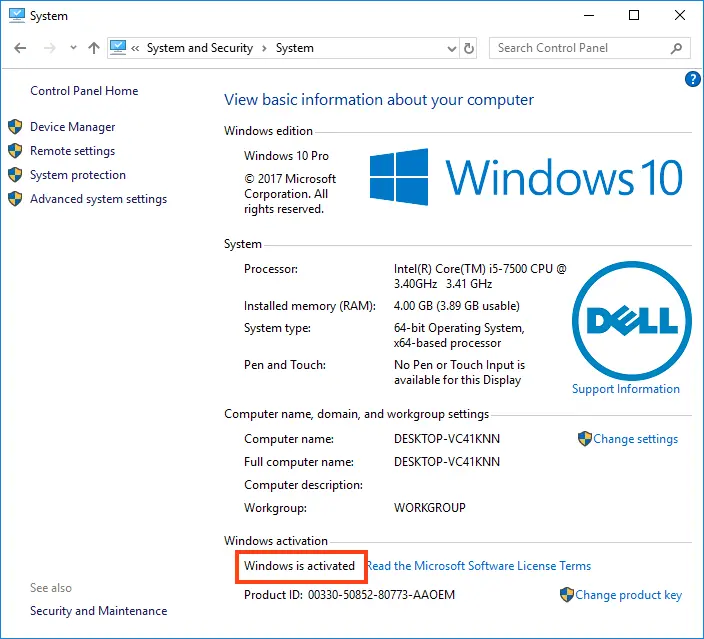Click the WORKGROUP value
The height and width of the screenshot is (639, 704).
pos(430,507)
